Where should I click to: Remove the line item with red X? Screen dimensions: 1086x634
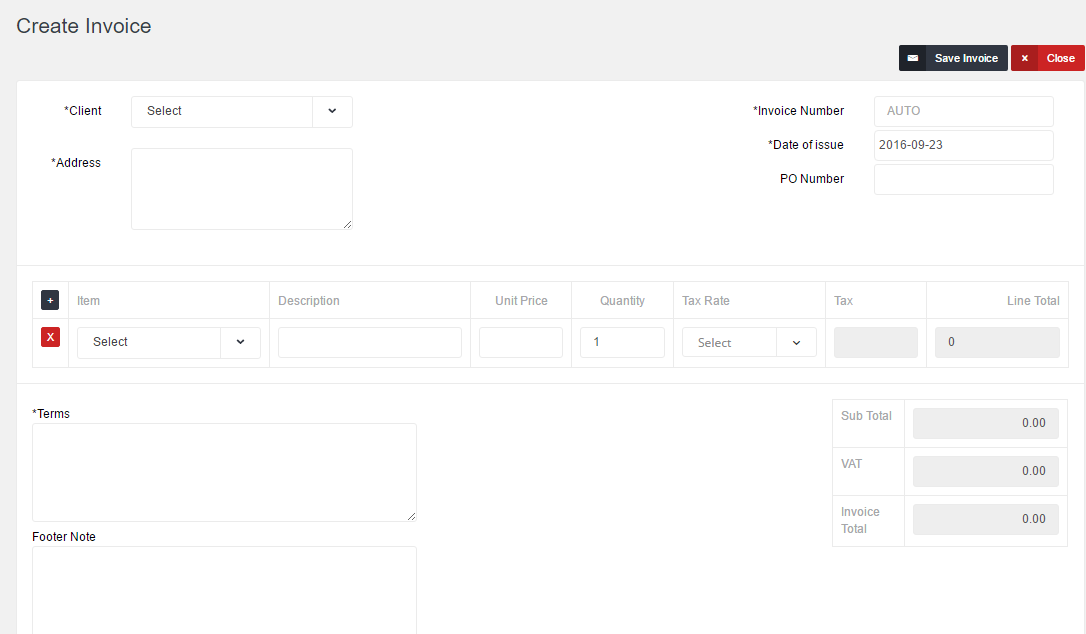point(50,337)
